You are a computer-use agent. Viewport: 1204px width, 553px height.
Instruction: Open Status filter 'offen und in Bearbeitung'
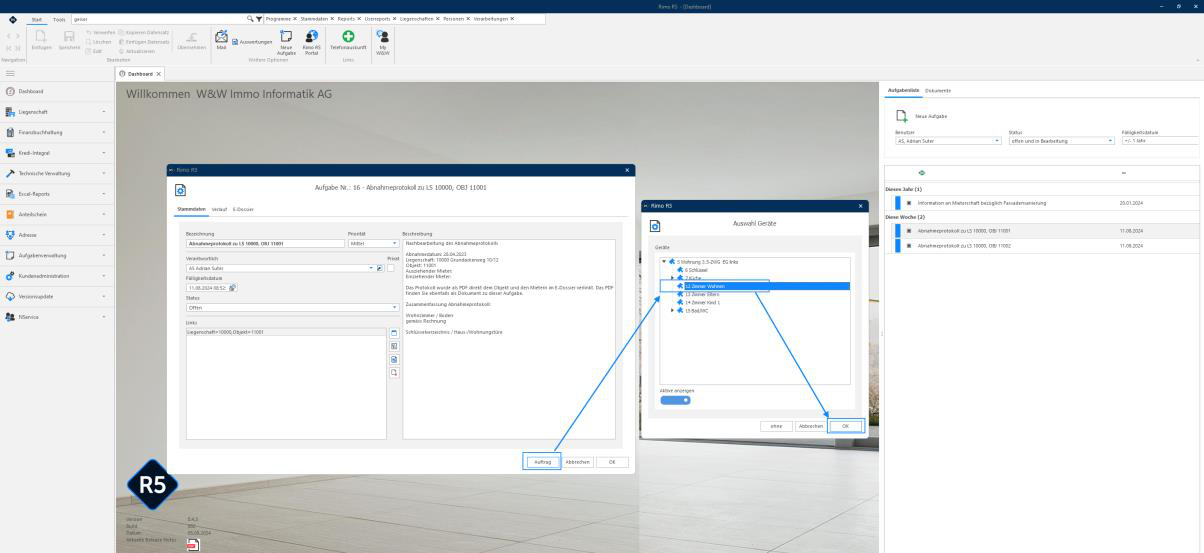point(1061,141)
